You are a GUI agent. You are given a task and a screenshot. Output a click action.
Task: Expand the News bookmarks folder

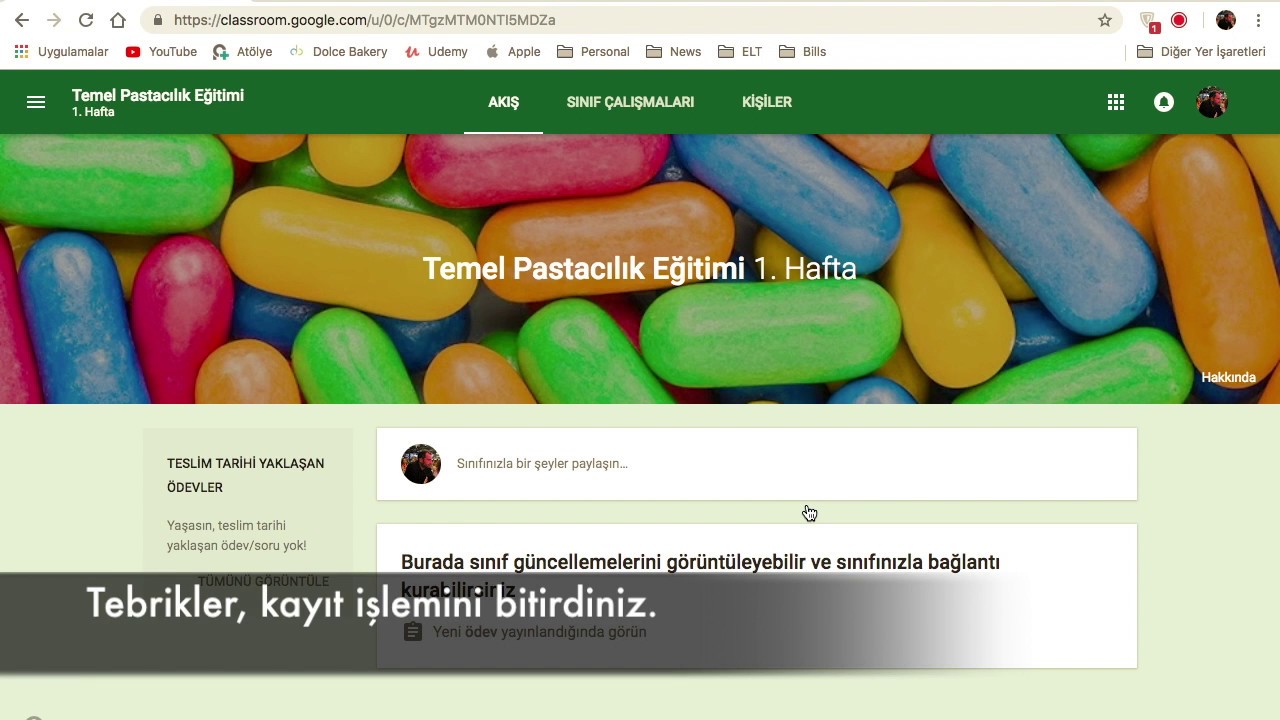coord(674,52)
